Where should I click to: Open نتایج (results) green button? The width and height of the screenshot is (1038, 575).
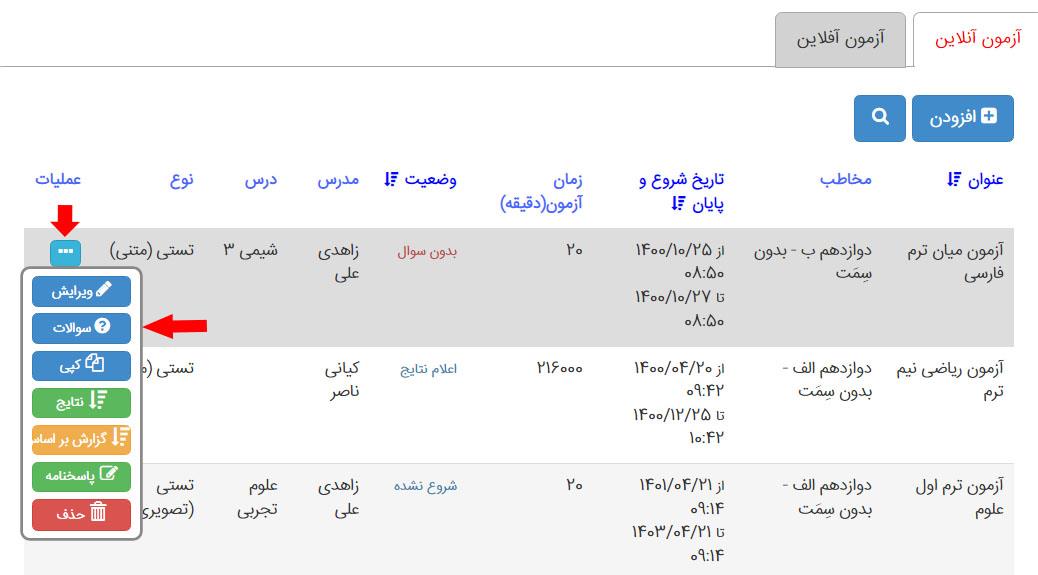pyautogui.click(x=81, y=401)
